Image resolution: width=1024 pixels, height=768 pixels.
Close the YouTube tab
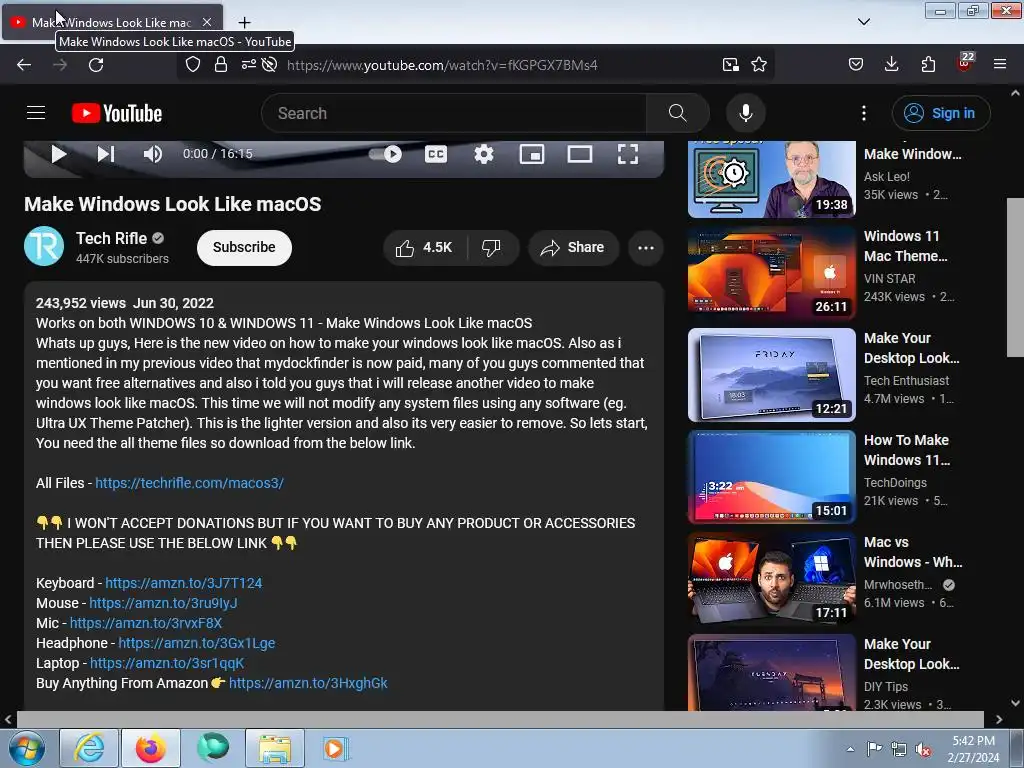pos(207,22)
